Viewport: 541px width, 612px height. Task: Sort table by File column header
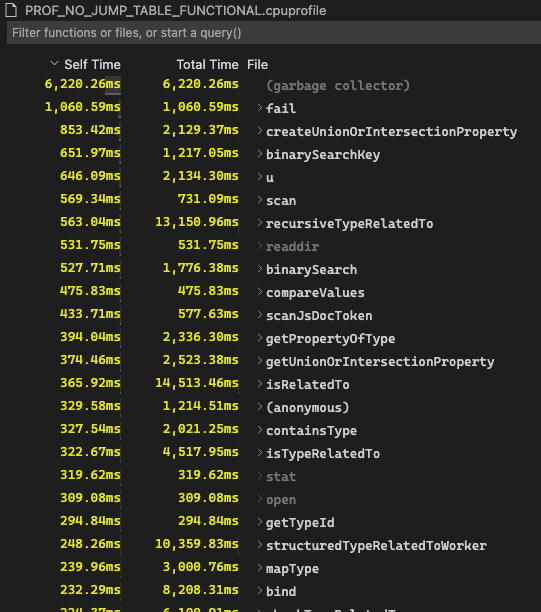pyautogui.click(x=257, y=64)
